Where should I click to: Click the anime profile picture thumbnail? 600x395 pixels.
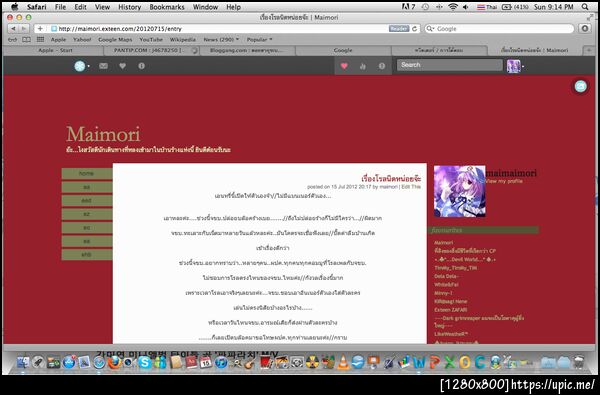point(460,191)
